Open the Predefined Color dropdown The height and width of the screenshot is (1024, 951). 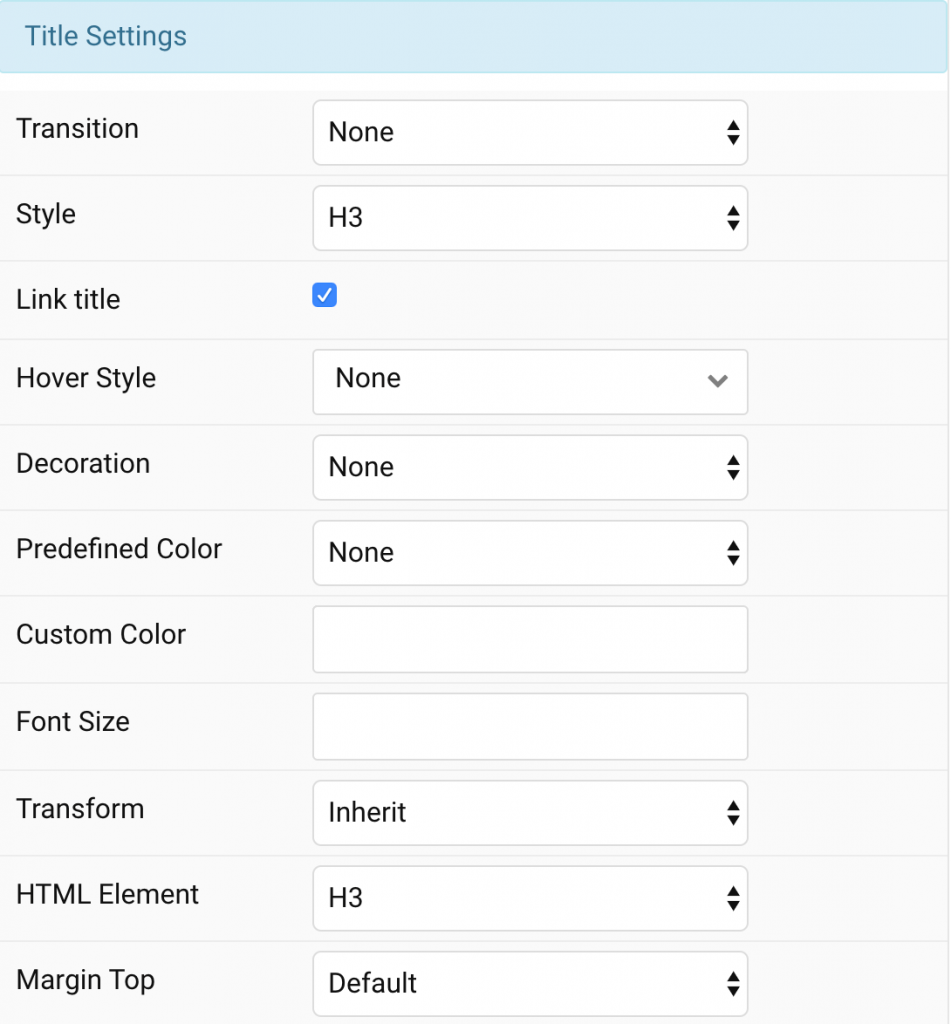pos(530,553)
